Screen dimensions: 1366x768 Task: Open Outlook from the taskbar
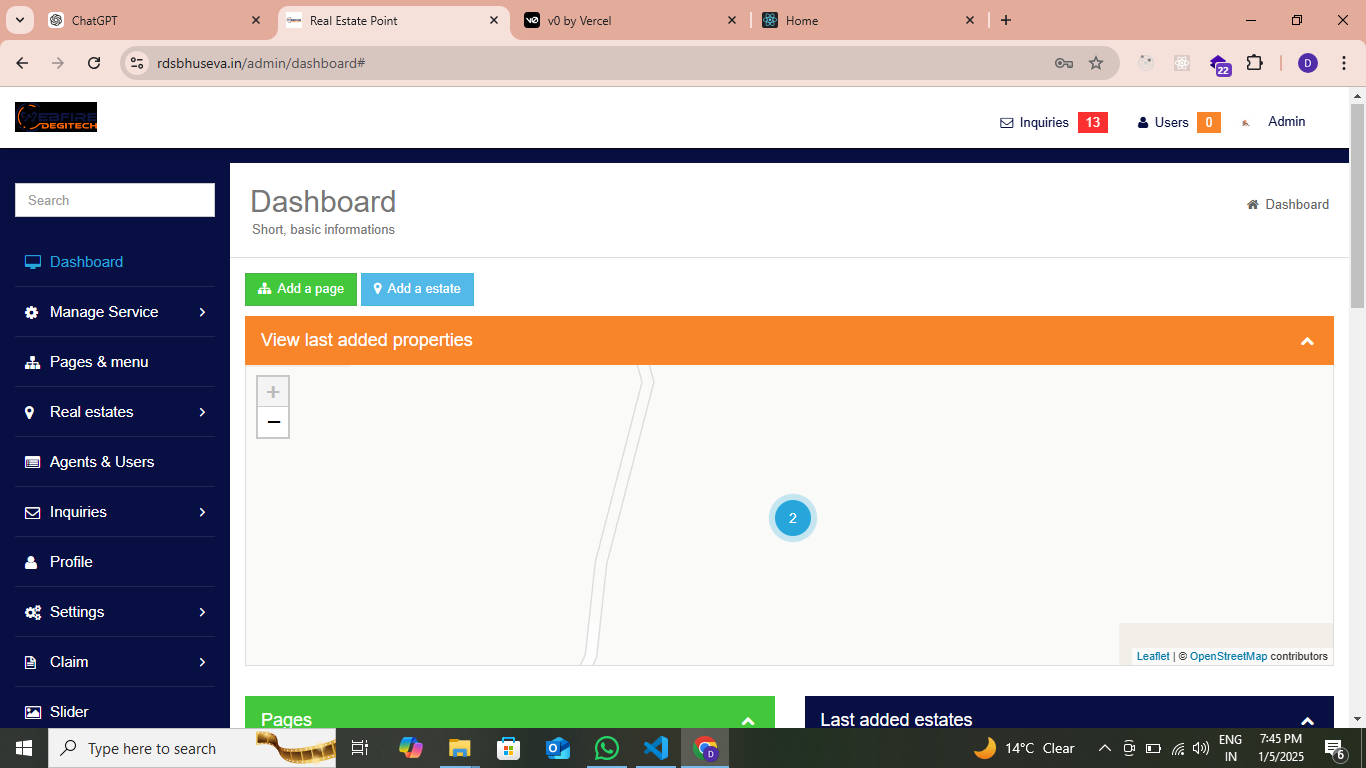tap(557, 748)
